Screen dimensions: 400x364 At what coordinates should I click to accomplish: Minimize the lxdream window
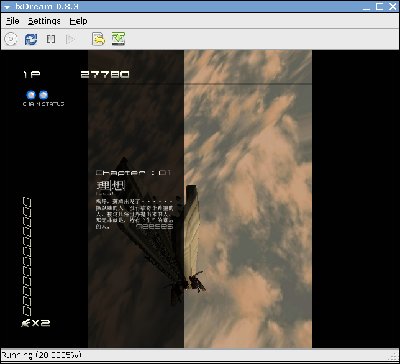pyautogui.click(x=366, y=7)
